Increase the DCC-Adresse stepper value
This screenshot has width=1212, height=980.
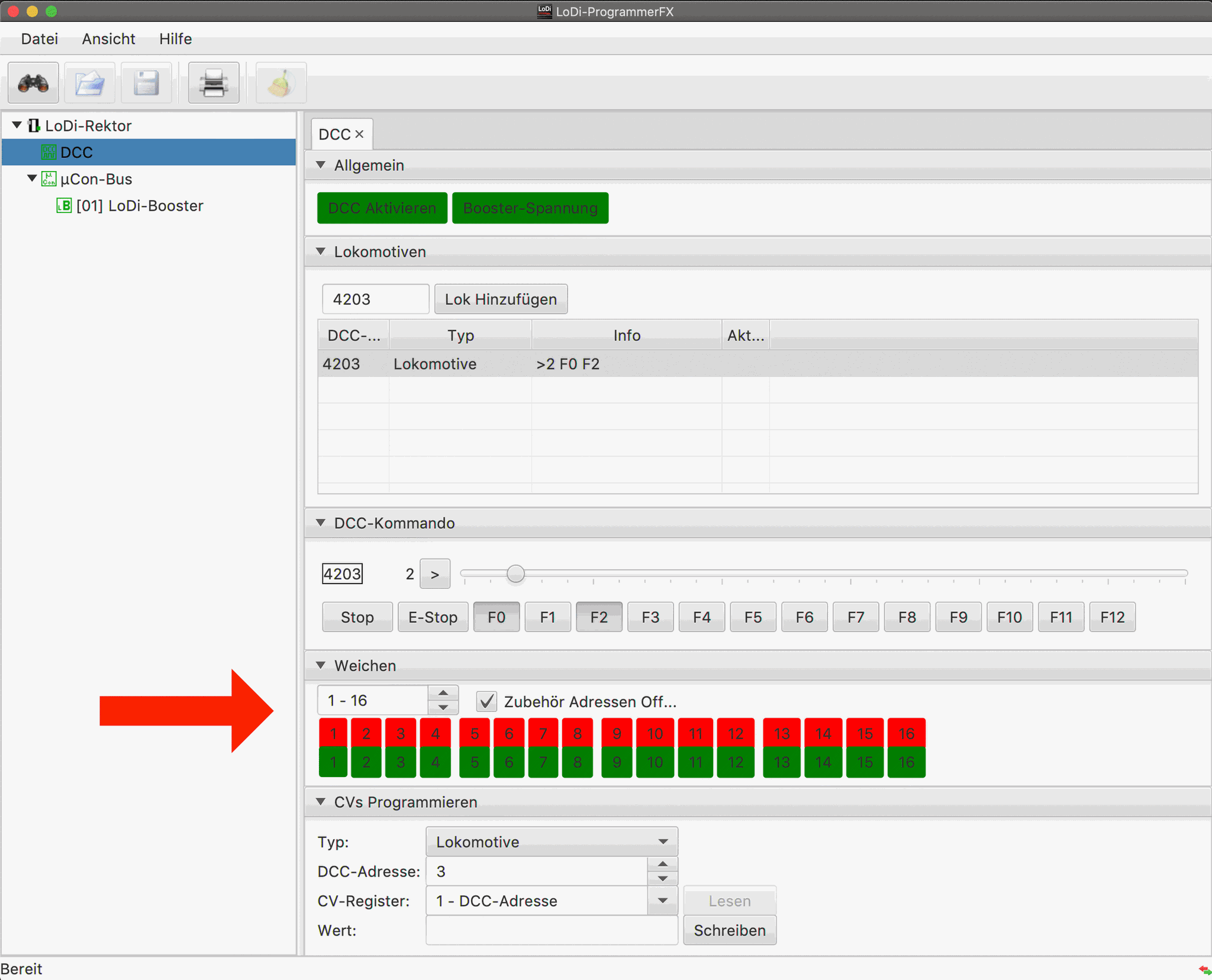click(663, 864)
